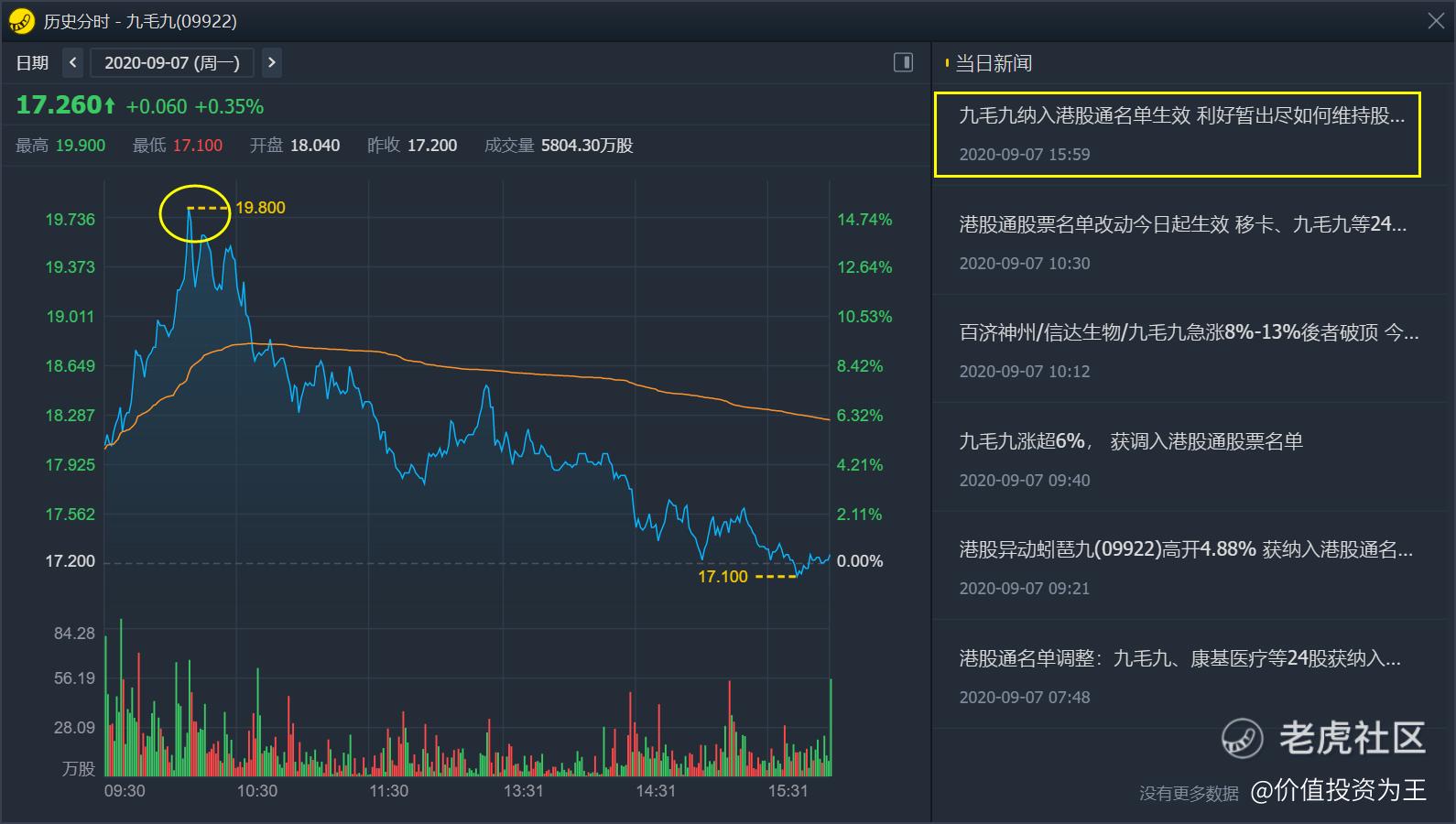1456x824 pixels.
Task: Open the 10:12 百济神州 news item
Action: tap(1188, 351)
